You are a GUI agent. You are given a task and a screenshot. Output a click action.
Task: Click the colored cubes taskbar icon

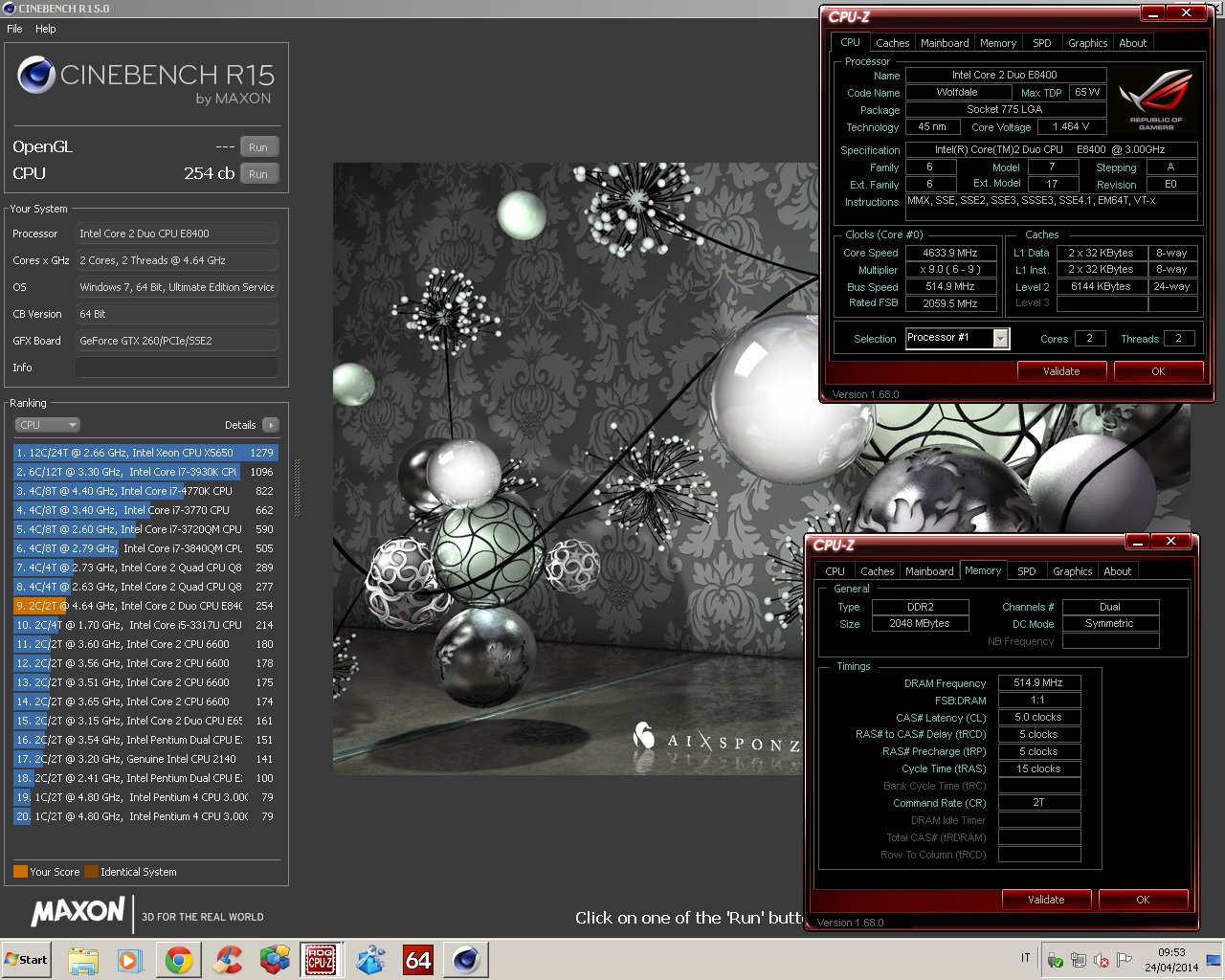[275, 960]
